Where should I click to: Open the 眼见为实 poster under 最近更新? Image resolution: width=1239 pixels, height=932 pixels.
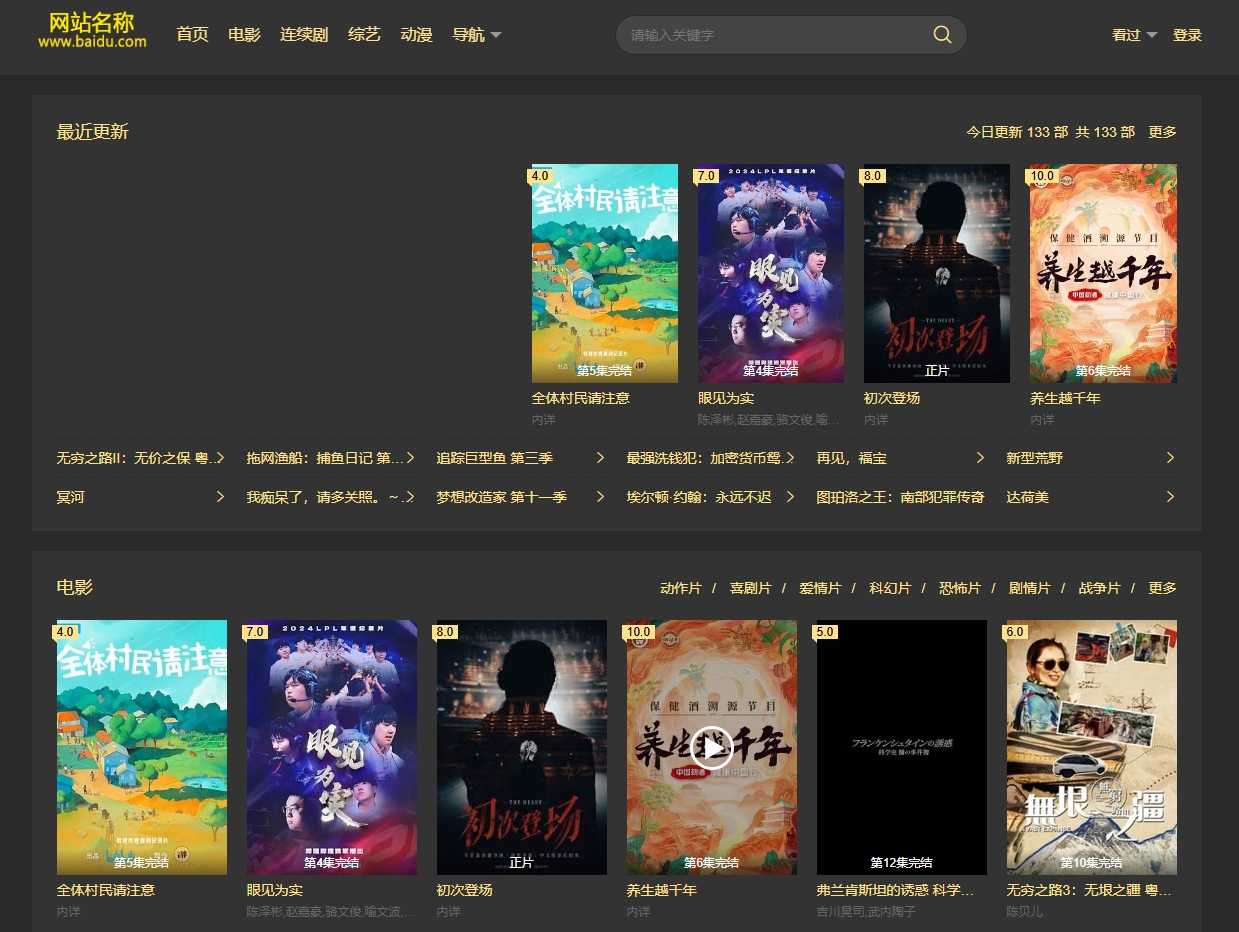tap(771, 273)
